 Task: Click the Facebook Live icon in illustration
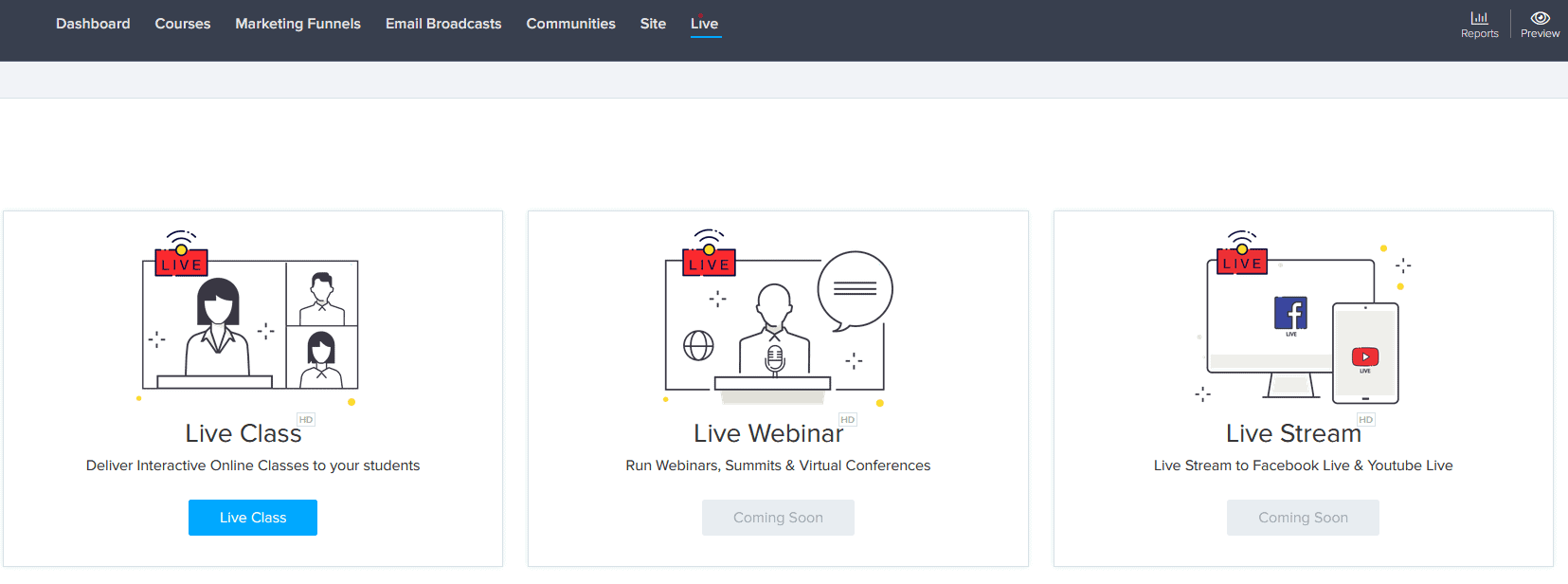1290,314
